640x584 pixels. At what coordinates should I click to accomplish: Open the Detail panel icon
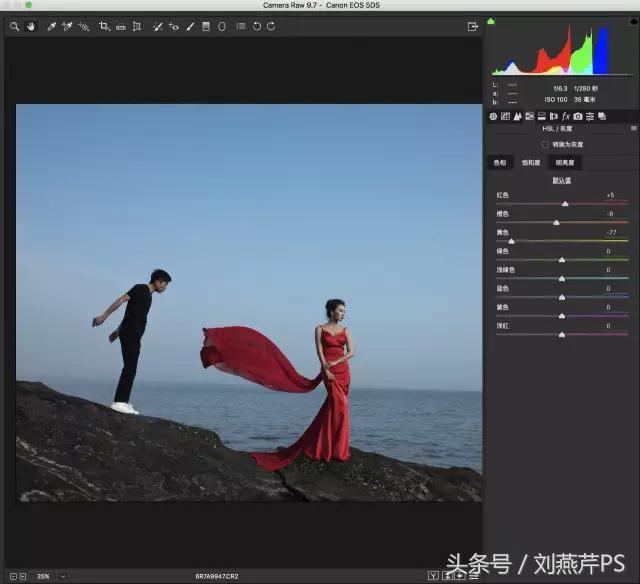(518, 116)
